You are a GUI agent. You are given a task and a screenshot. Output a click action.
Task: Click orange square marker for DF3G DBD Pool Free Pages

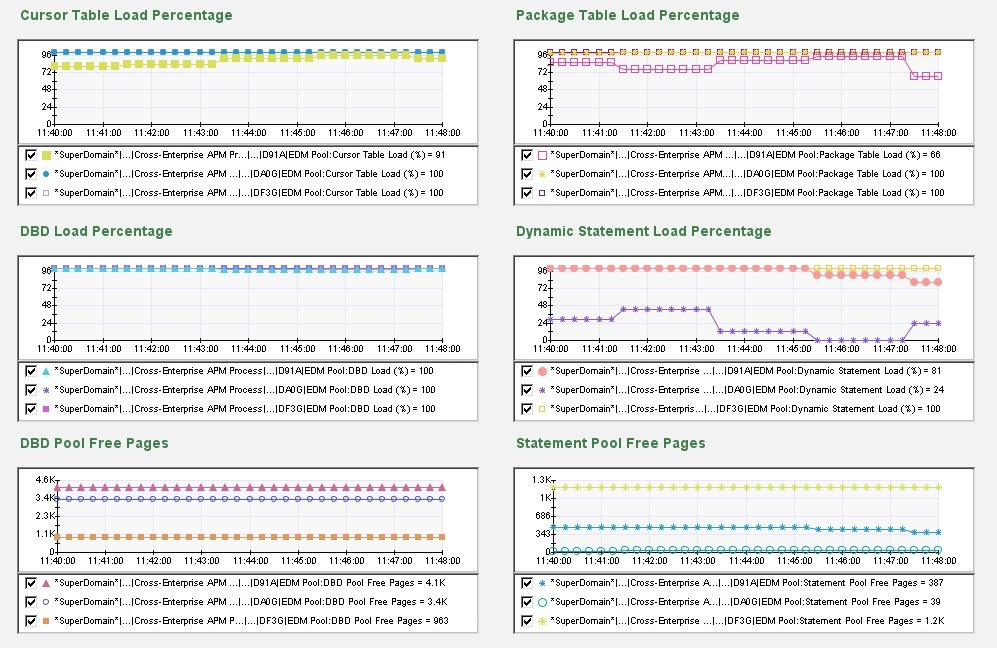click(46, 621)
